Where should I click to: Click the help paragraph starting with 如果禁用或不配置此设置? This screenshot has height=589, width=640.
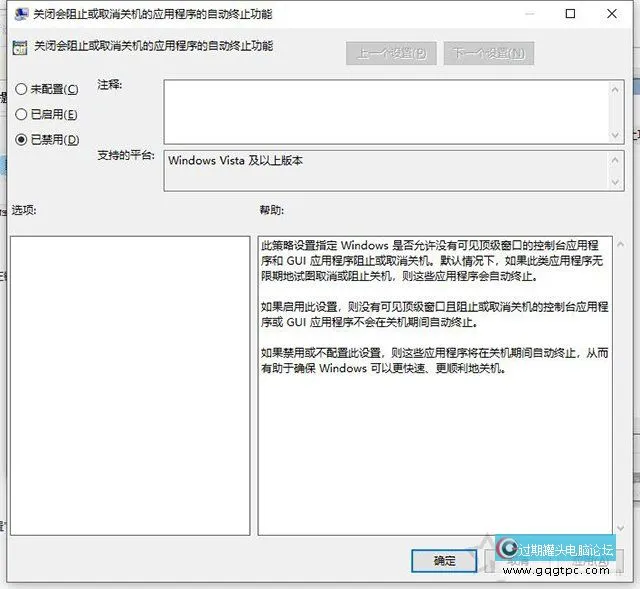tap(435, 360)
